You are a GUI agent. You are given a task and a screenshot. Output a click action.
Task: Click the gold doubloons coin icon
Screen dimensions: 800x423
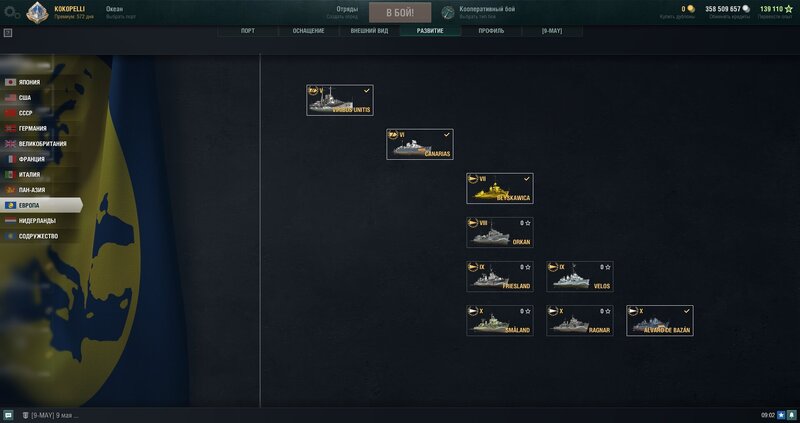691,9
